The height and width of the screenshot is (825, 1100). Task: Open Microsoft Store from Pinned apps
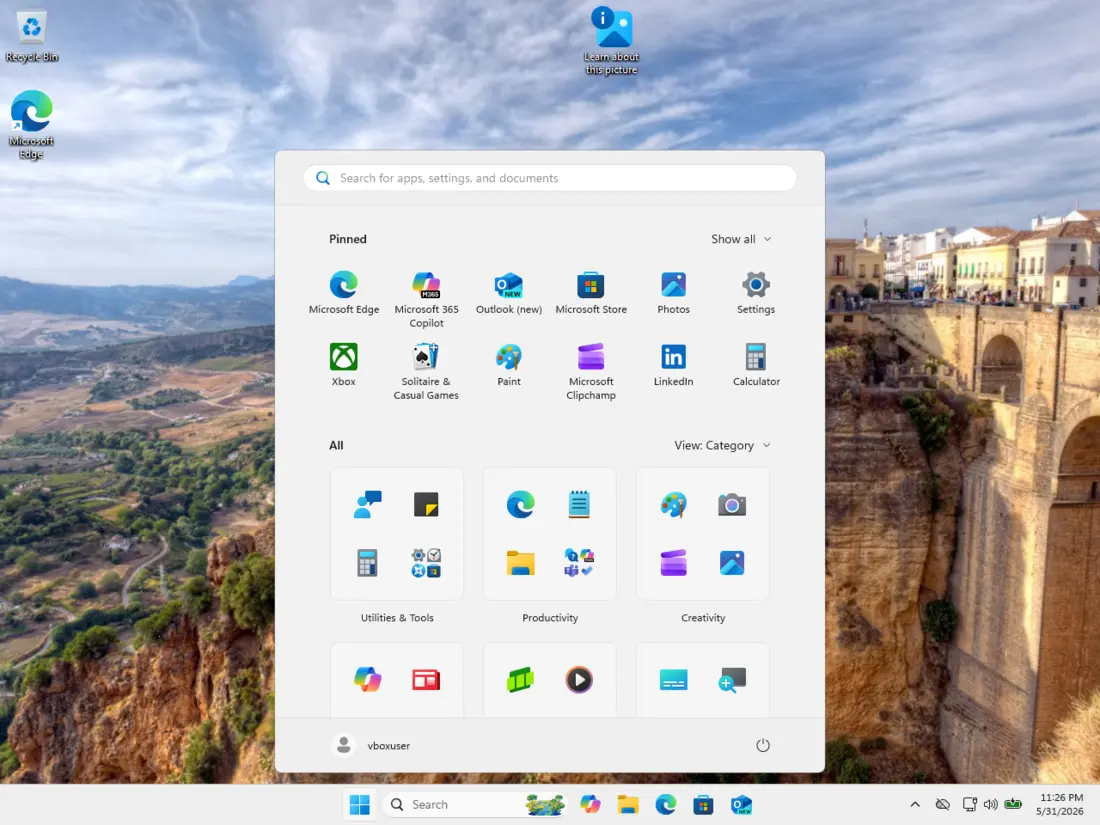[x=591, y=293]
